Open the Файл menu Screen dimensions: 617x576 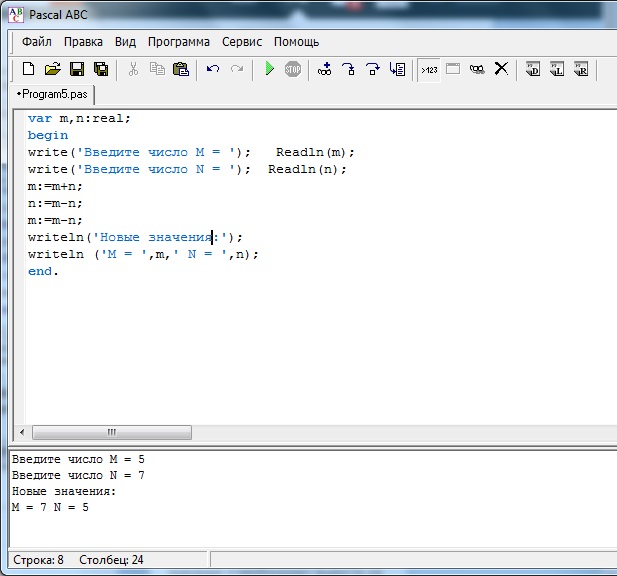[37, 42]
